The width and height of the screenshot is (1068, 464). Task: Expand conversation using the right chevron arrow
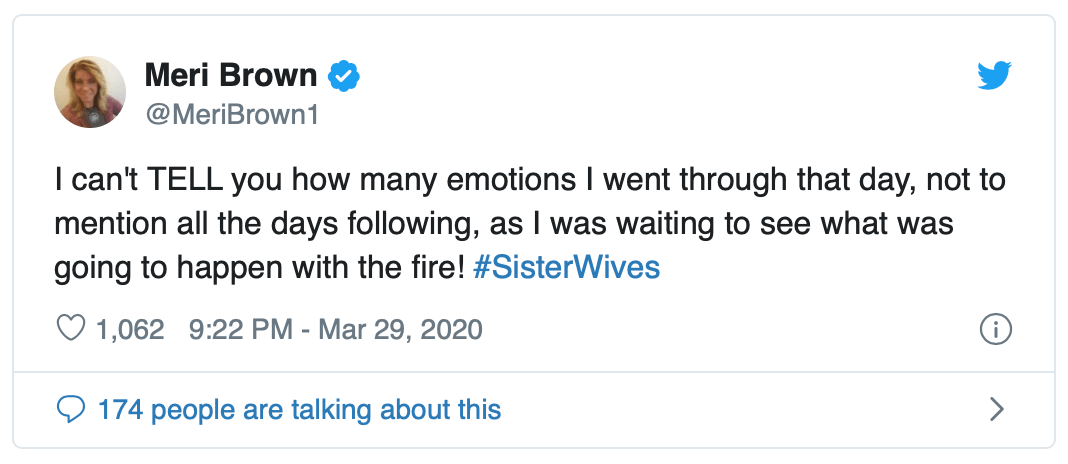click(996, 409)
